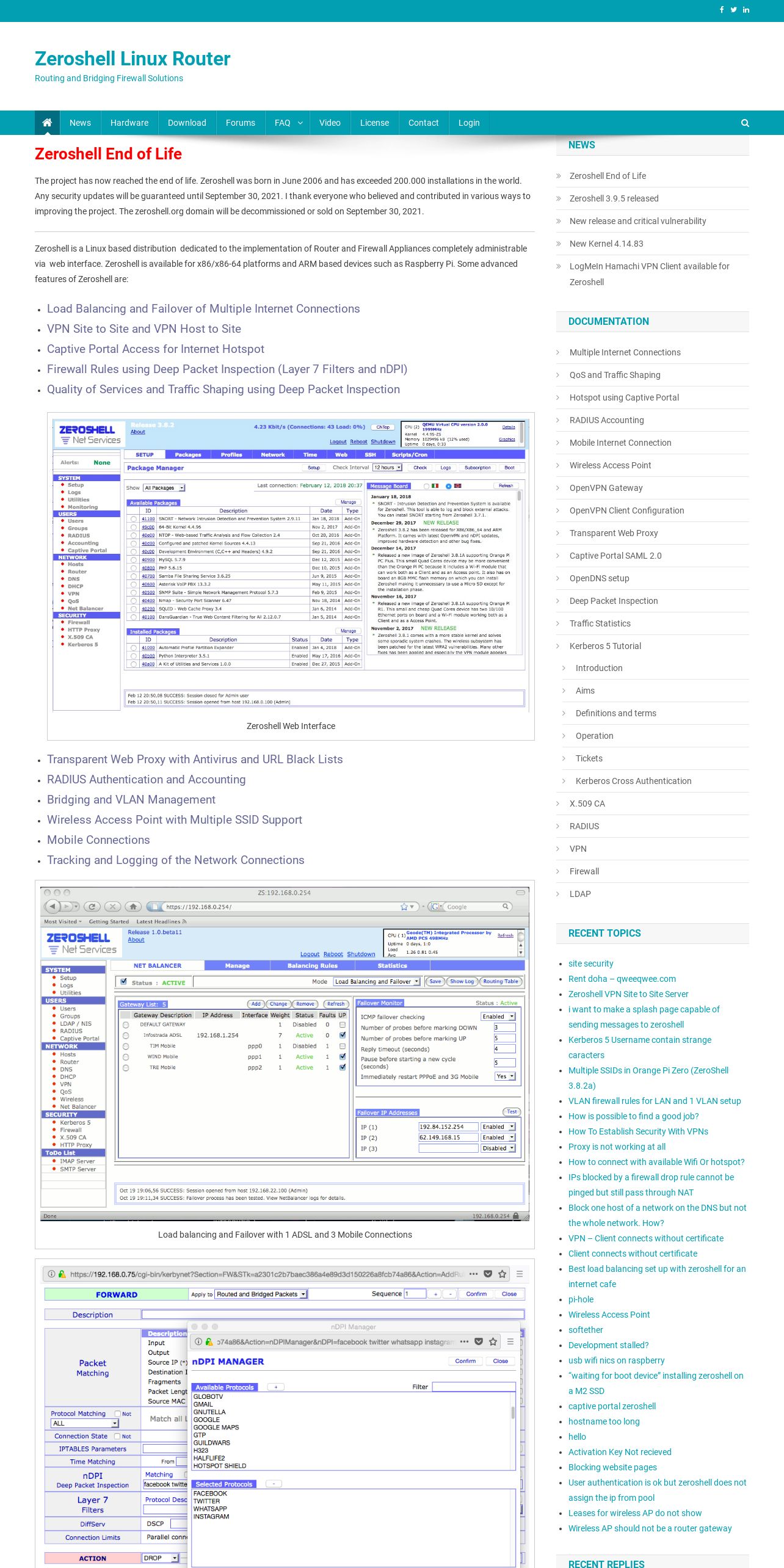Open the Forums menu item

coord(241,123)
